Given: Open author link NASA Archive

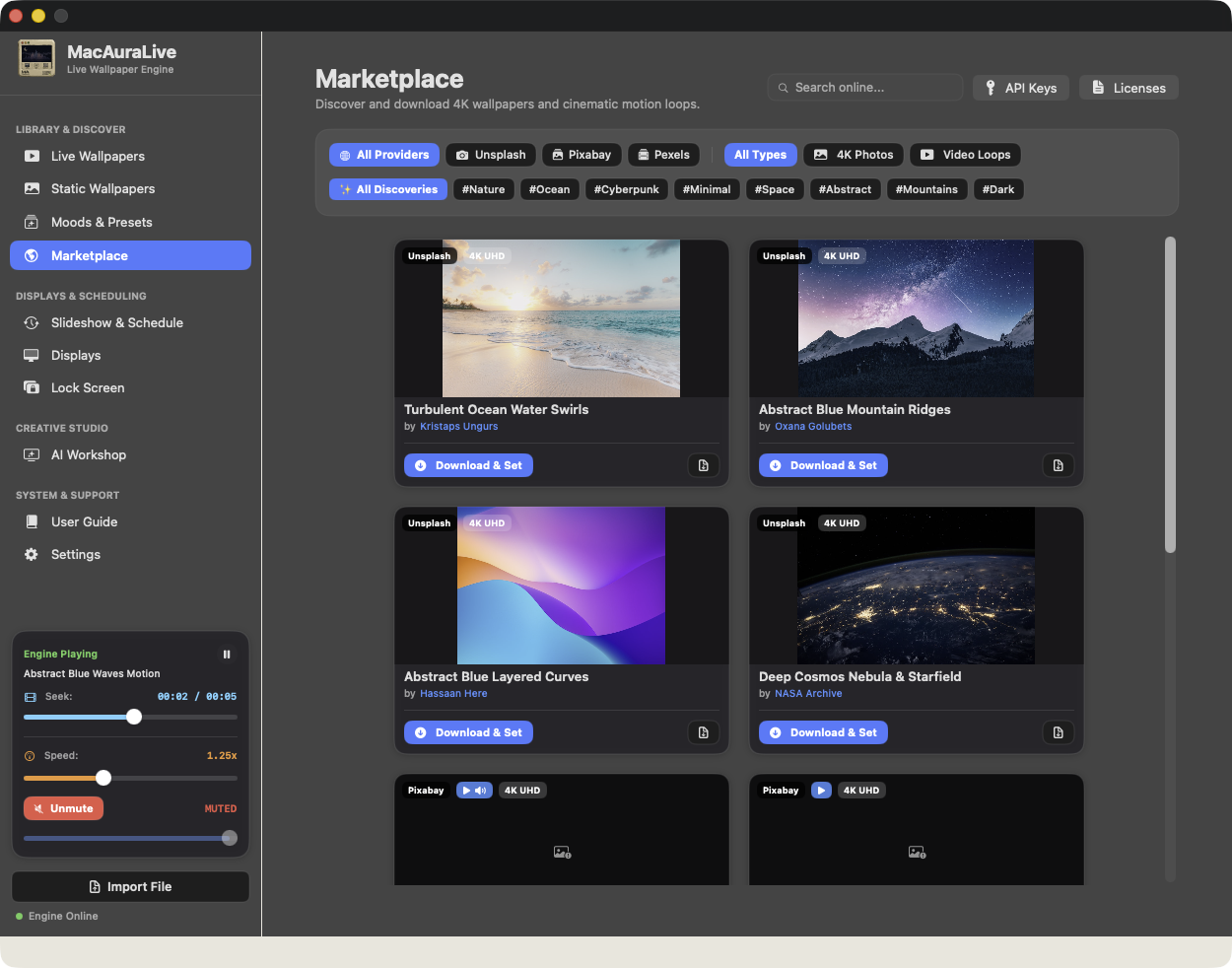Looking at the screenshot, I should (808, 694).
